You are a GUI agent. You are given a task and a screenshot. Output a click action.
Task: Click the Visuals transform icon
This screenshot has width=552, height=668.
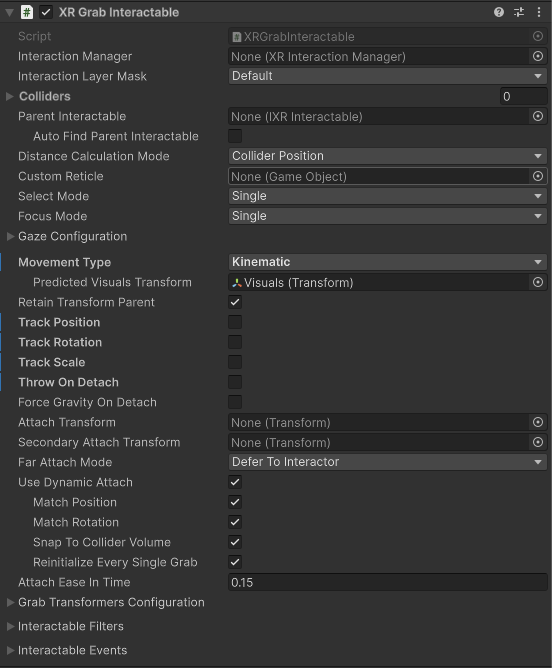pos(237,282)
